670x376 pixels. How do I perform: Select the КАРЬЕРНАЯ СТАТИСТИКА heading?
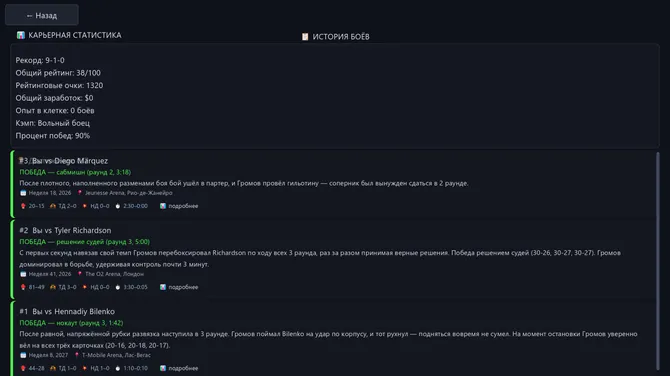(x=75, y=35)
